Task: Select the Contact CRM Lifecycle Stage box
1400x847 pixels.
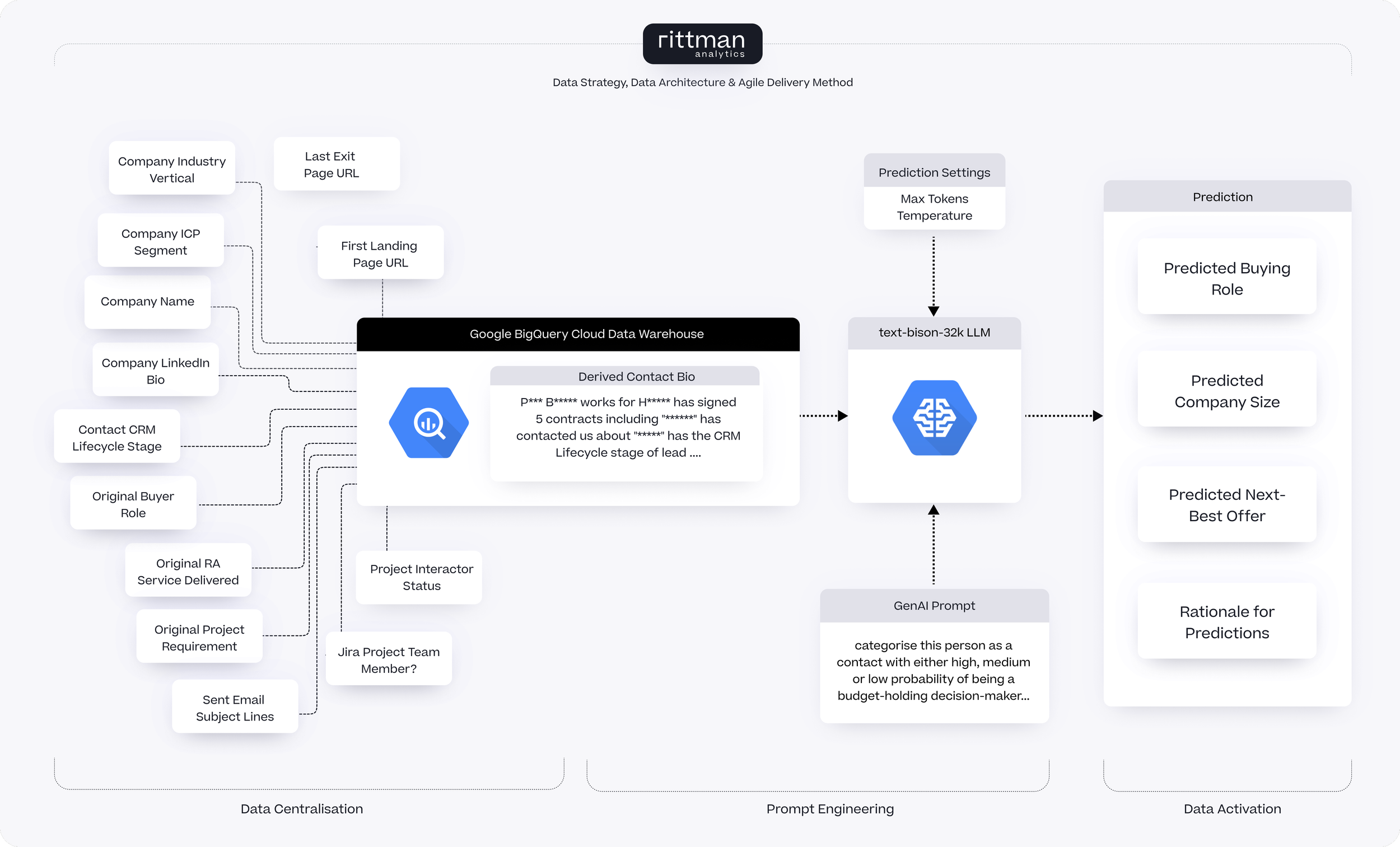Action: pyautogui.click(x=117, y=437)
